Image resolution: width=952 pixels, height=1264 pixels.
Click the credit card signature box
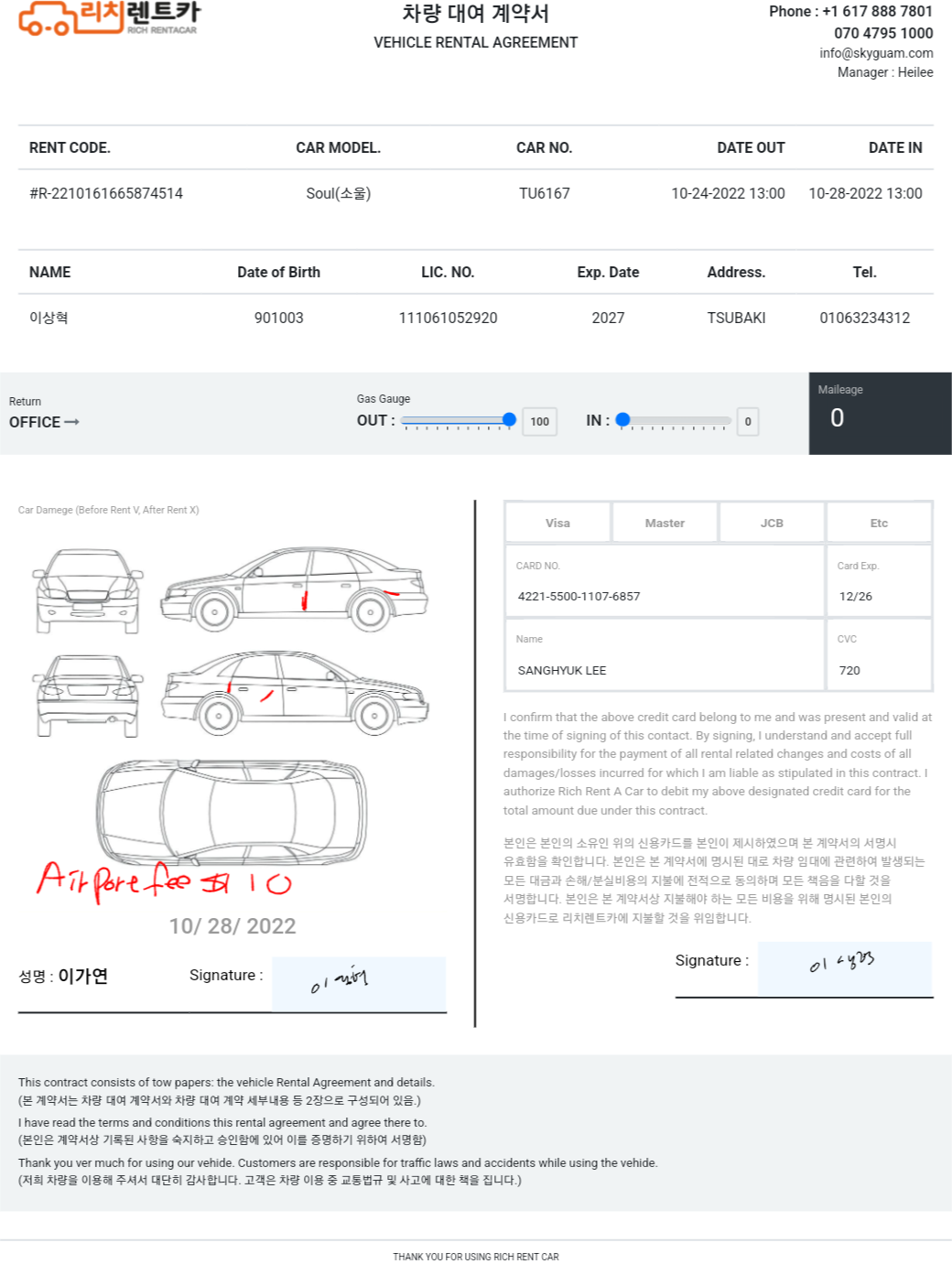point(844,968)
